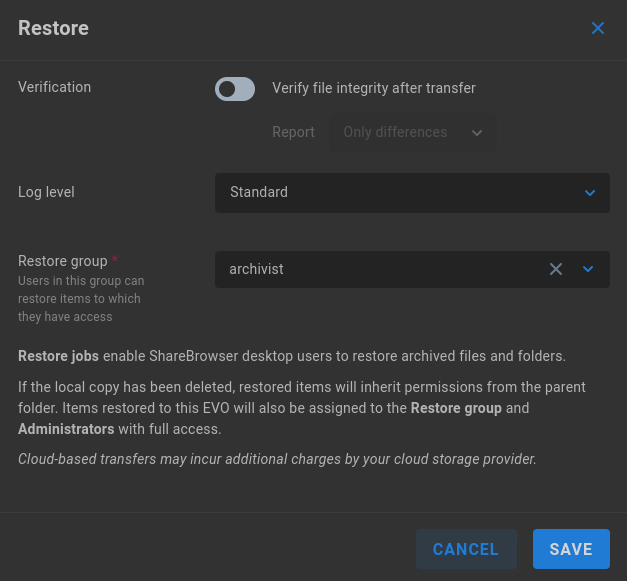This screenshot has height=581, width=627.
Task: Click the Log level dropdown chevron arrow
Action: [x=590, y=193]
